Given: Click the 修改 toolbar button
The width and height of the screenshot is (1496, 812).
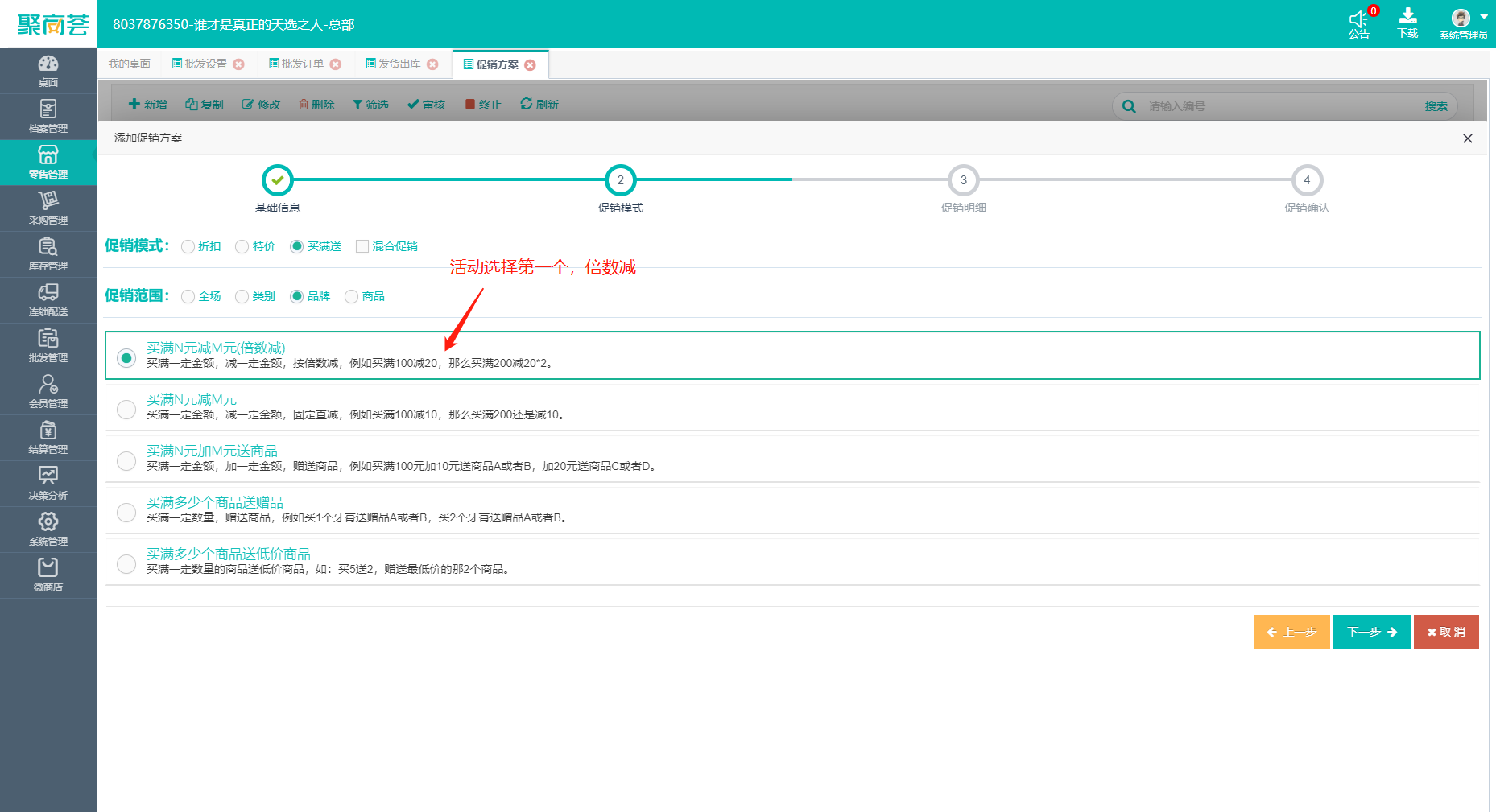Looking at the screenshot, I should [x=261, y=105].
